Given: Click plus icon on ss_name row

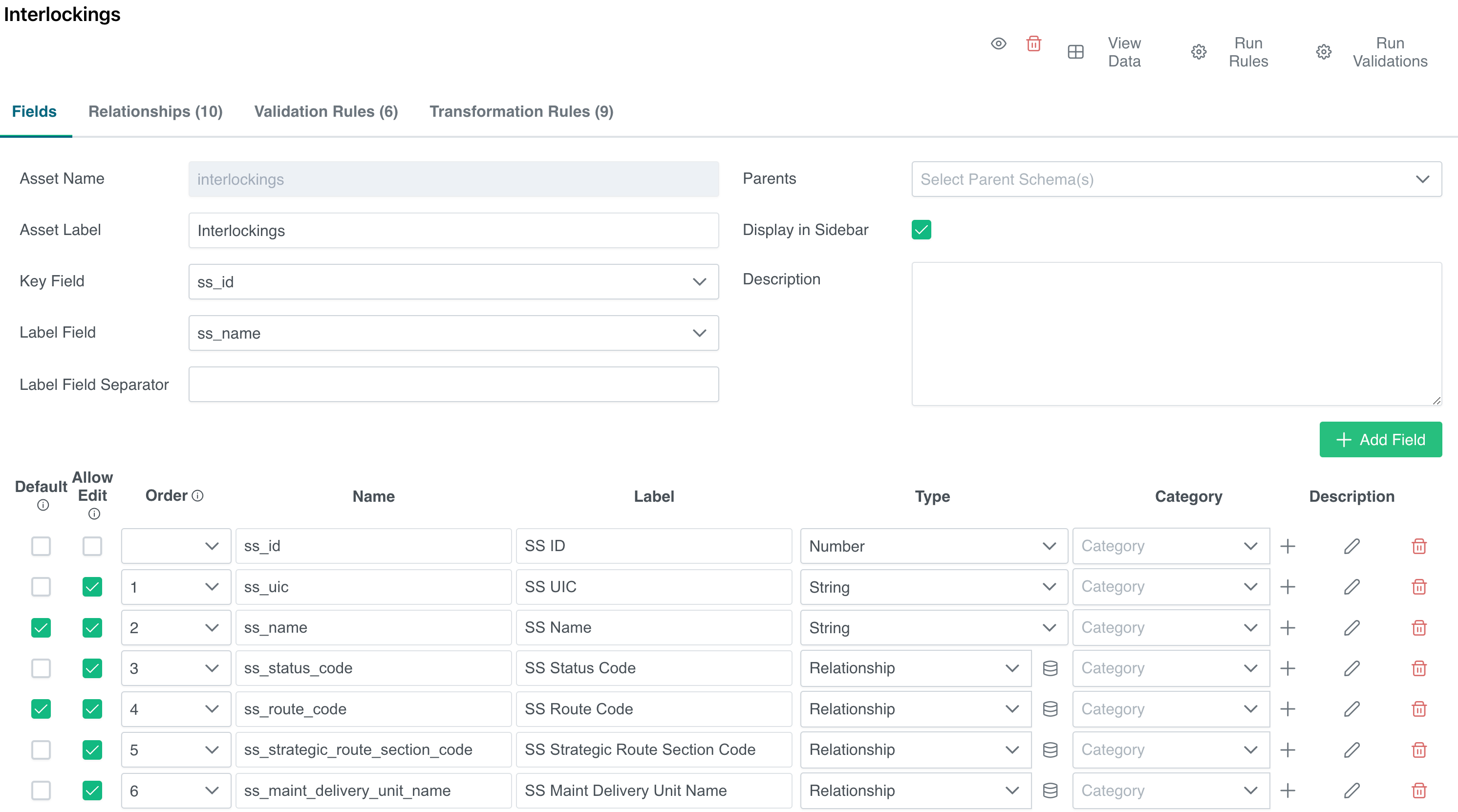Looking at the screenshot, I should 1287,627.
